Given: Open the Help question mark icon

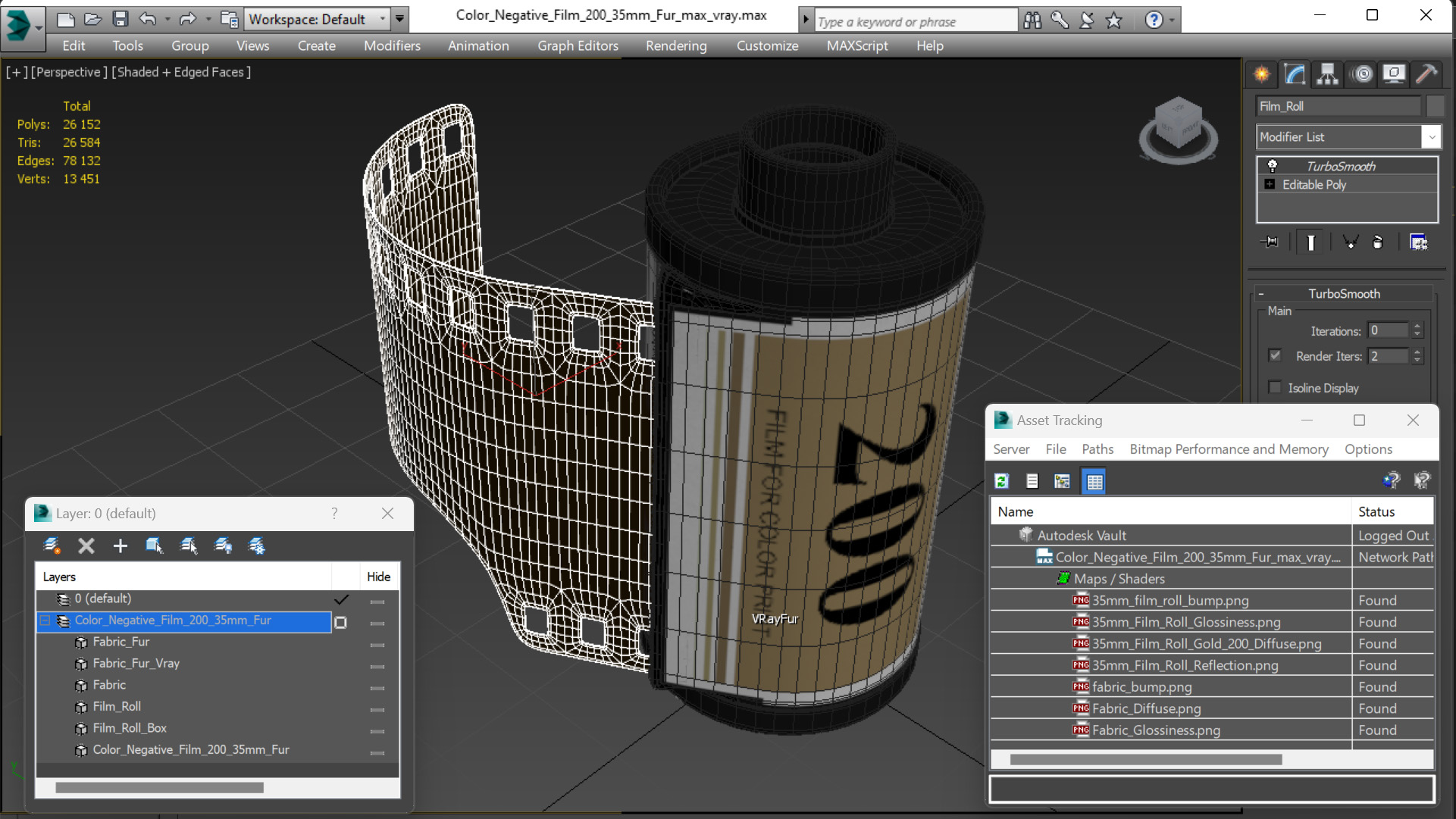Looking at the screenshot, I should click(x=1154, y=20).
